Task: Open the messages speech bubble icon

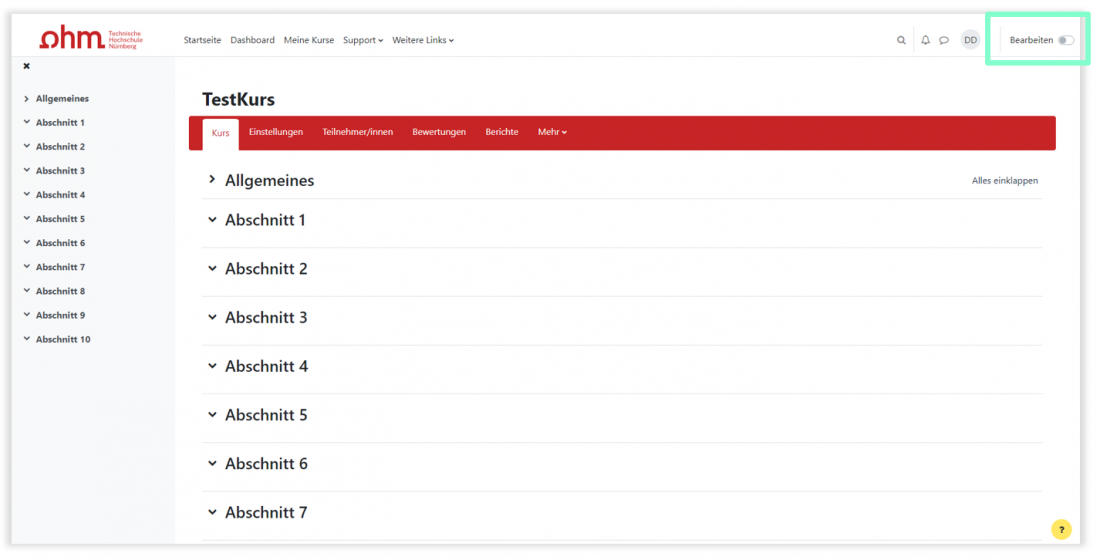Action: 944,40
